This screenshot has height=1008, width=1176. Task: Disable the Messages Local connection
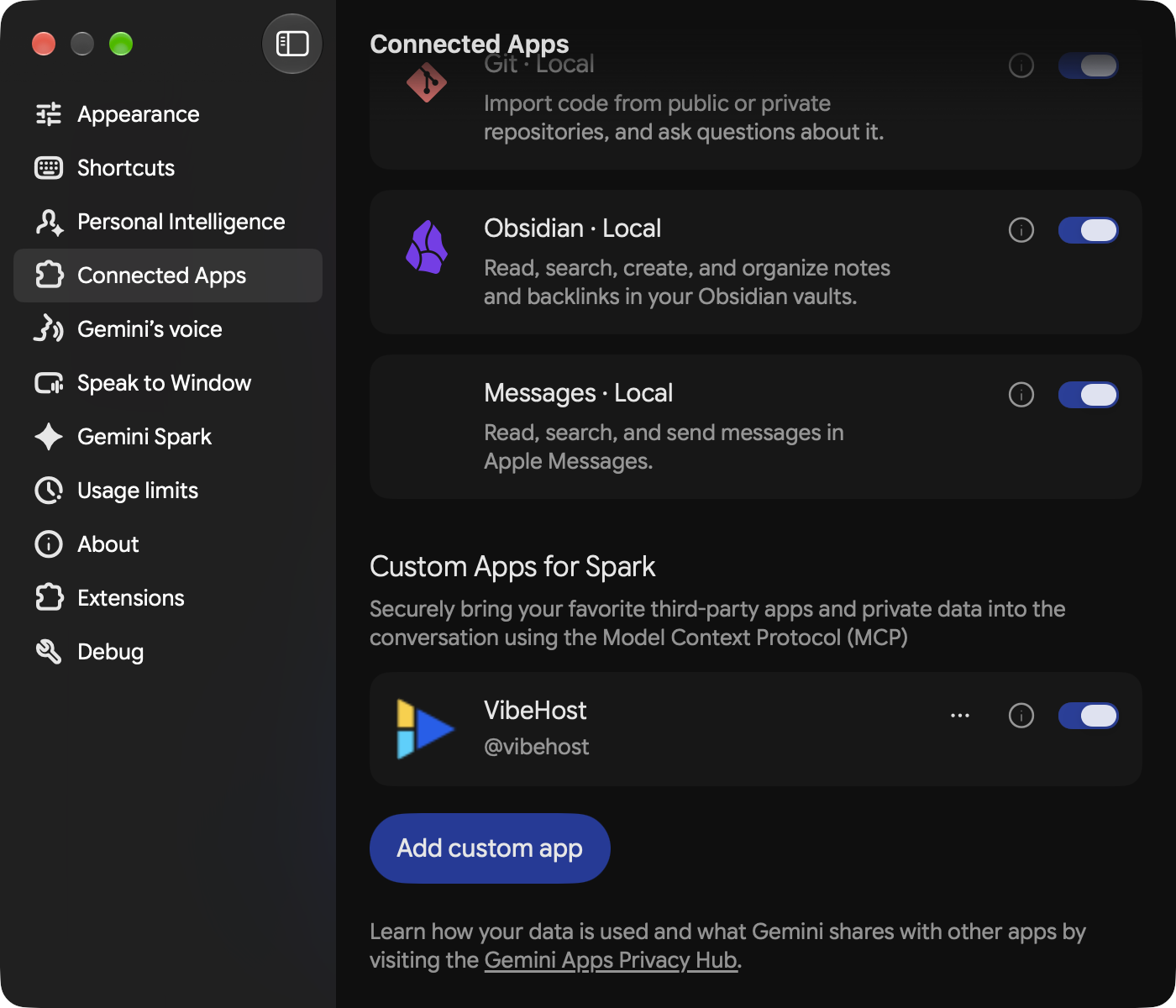pos(1089,395)
